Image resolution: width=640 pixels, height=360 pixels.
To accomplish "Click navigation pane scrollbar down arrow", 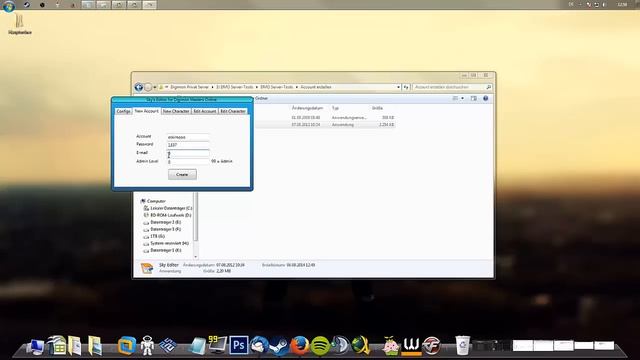I will [196, 257].
